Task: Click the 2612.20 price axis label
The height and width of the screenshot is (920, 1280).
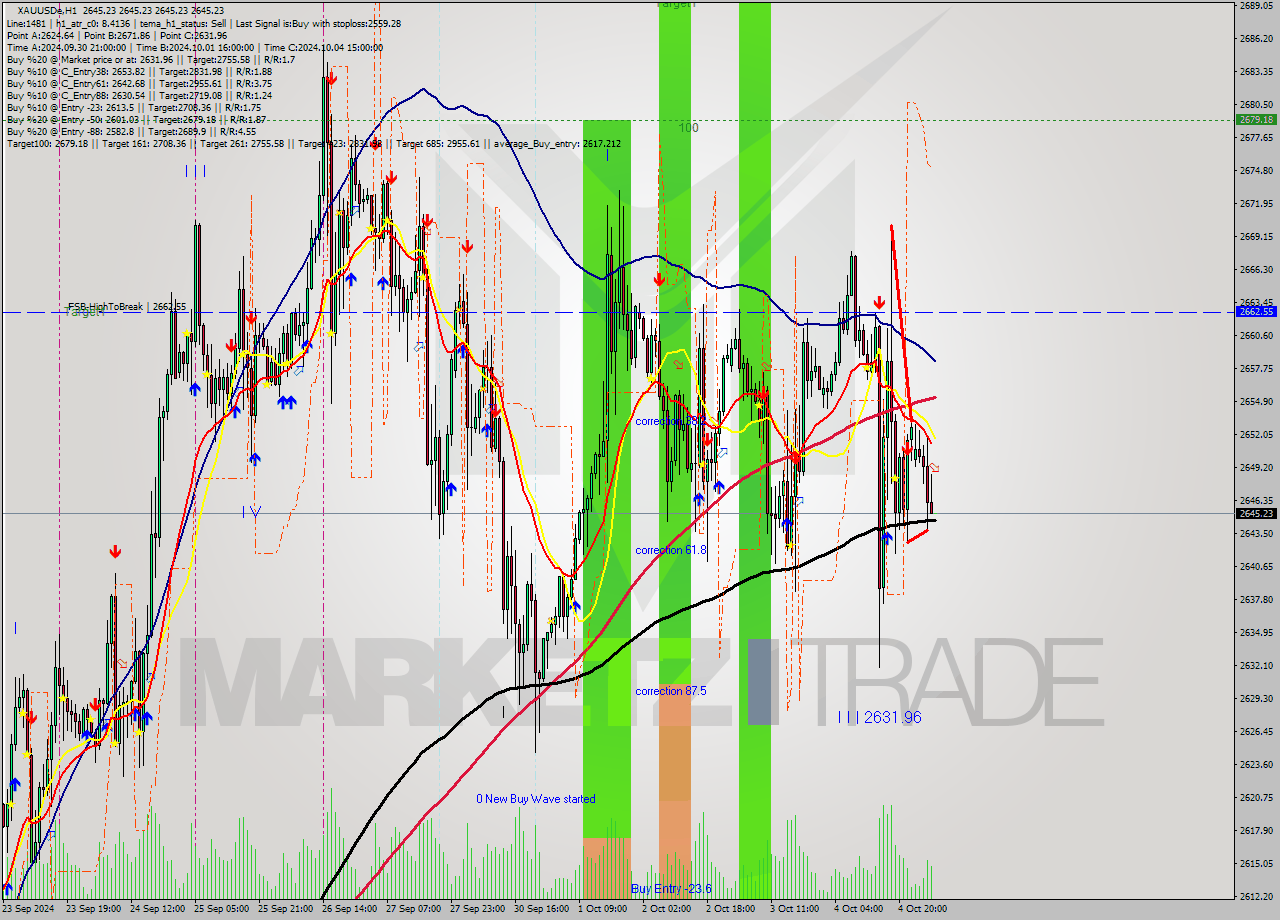Action: point(1256,897)
